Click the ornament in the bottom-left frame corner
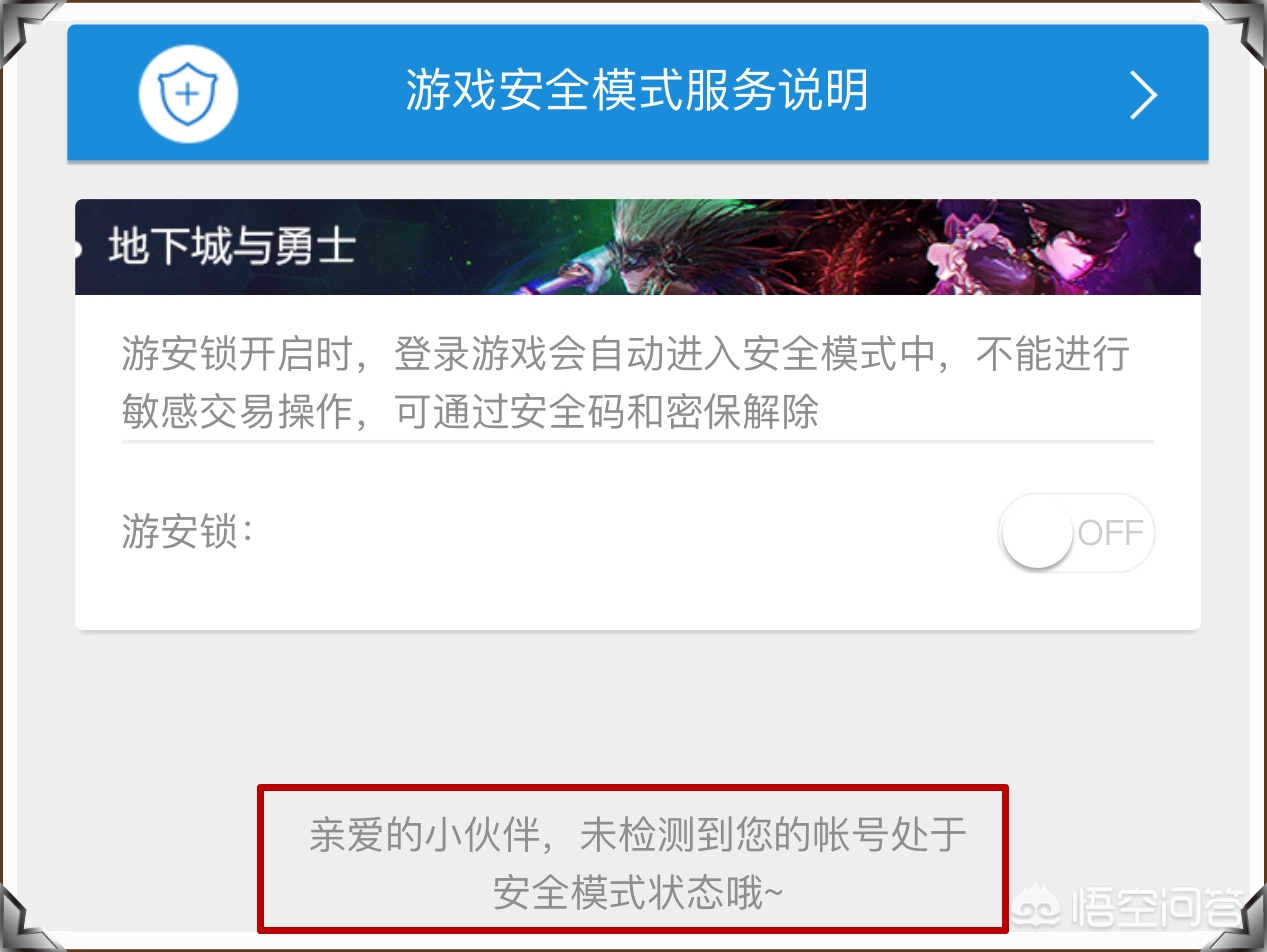Viewport: 1267px width, 952px height. (22, 927)
